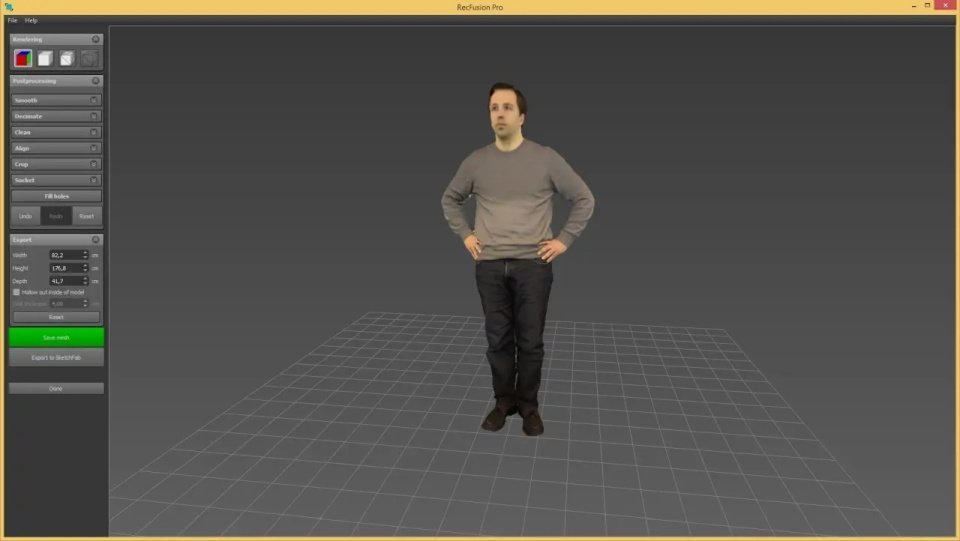Collapse the Export panel header icon
This screenshot has height=541, width=960.
pos(96,240)
